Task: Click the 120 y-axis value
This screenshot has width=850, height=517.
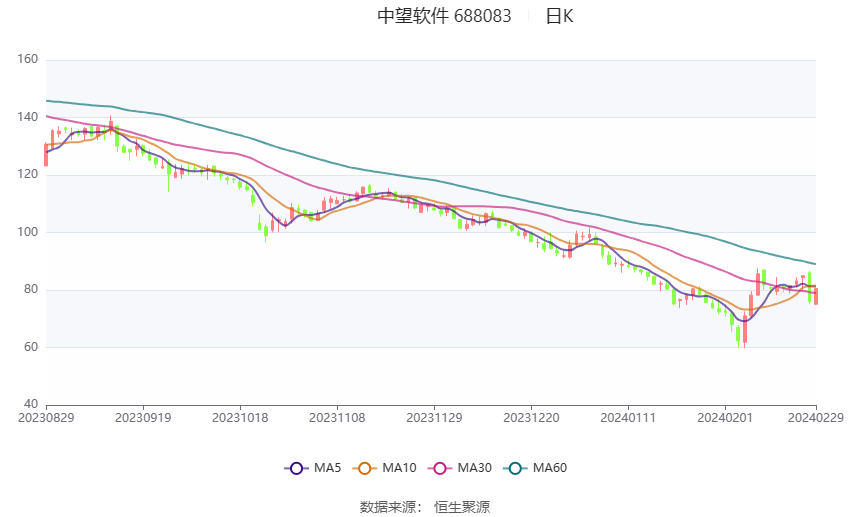Action: 28,175
